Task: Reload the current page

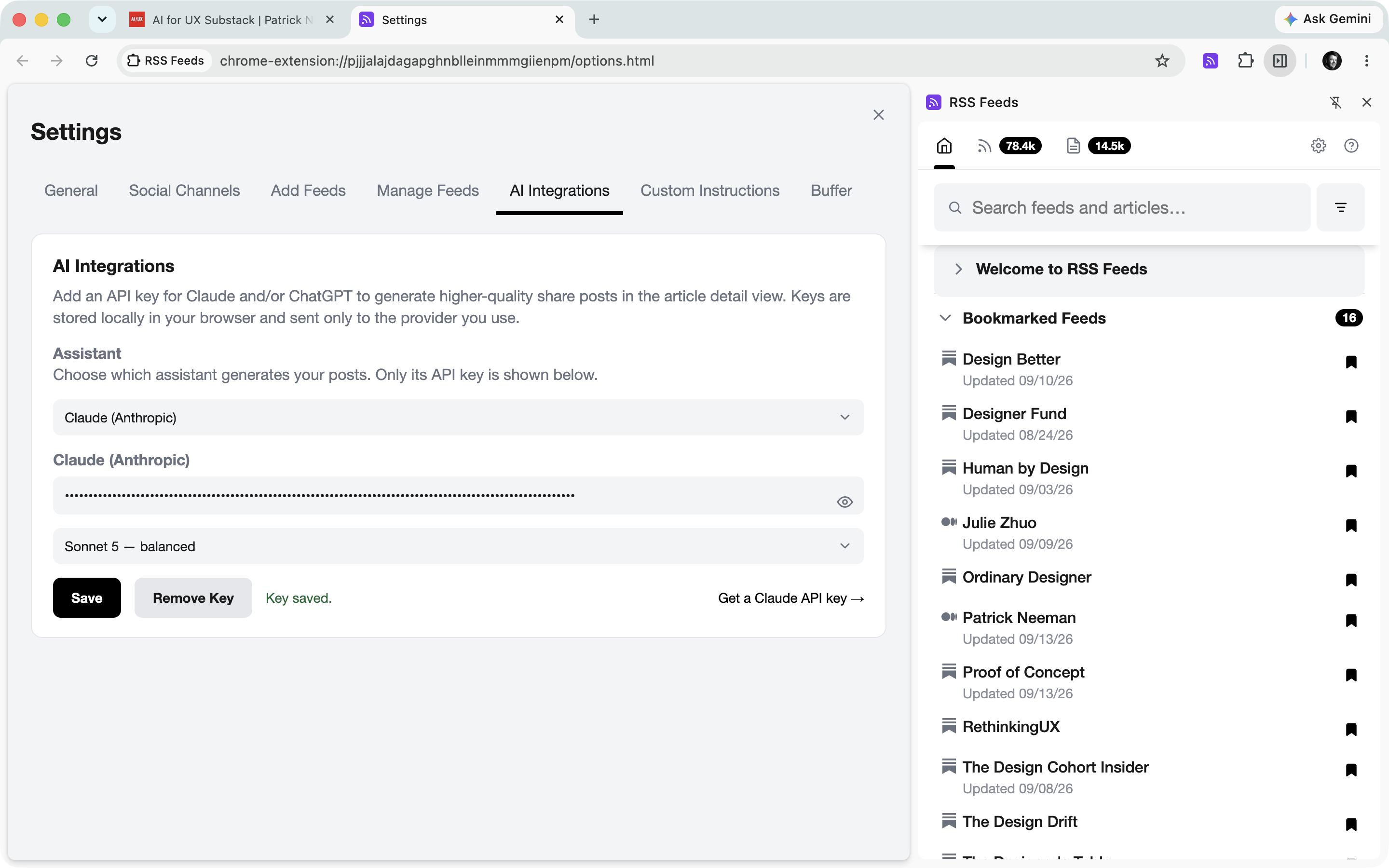Action: (x=92, y=61)
